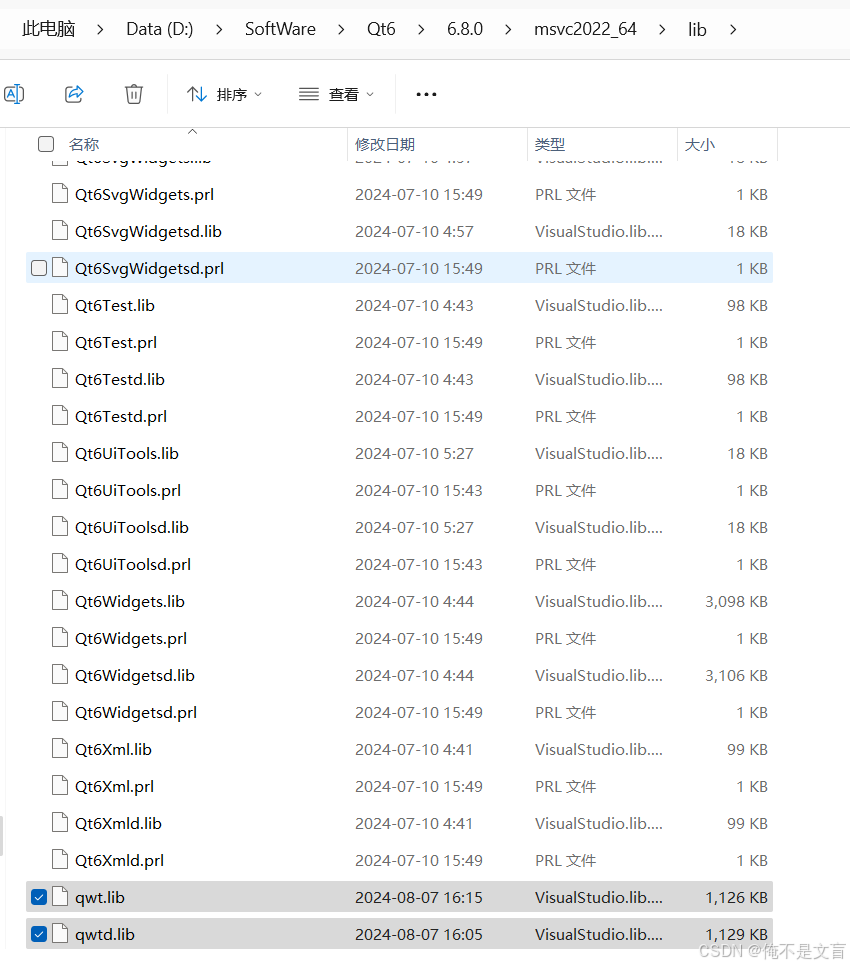
Task: Click the file icon of Qt6Xml.prl
Action: click(x=60, y=785)
